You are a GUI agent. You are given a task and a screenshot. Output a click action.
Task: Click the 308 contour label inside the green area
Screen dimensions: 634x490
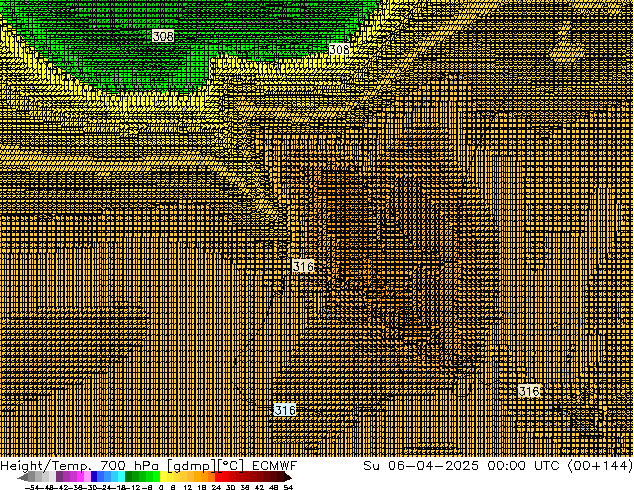point(163,36)
